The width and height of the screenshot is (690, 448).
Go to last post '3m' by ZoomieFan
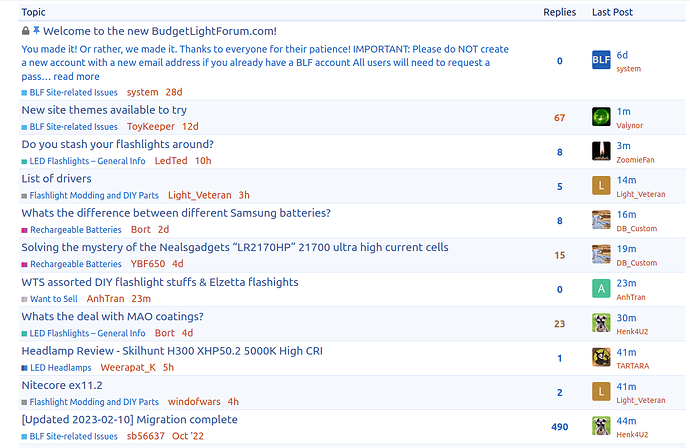pos(623,146)
